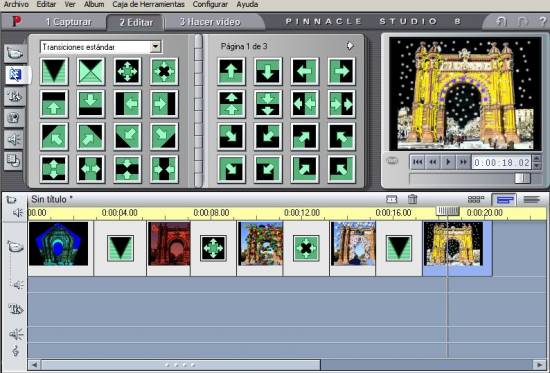550x373 pixels.
Task: Open the sound effects album tab
Action: (14, 139)
